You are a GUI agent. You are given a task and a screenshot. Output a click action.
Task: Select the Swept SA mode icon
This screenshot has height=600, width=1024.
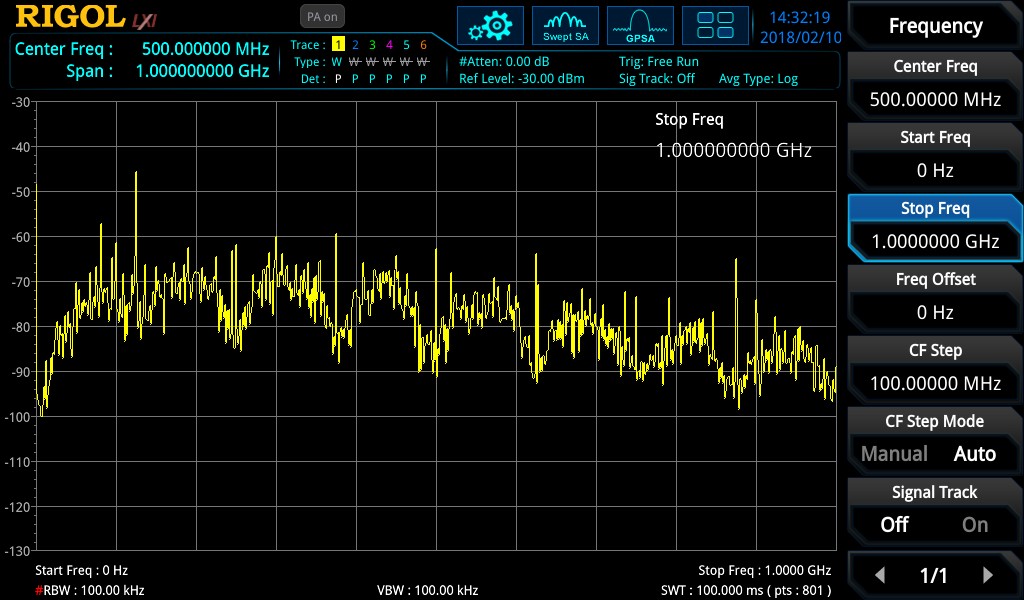565,25
